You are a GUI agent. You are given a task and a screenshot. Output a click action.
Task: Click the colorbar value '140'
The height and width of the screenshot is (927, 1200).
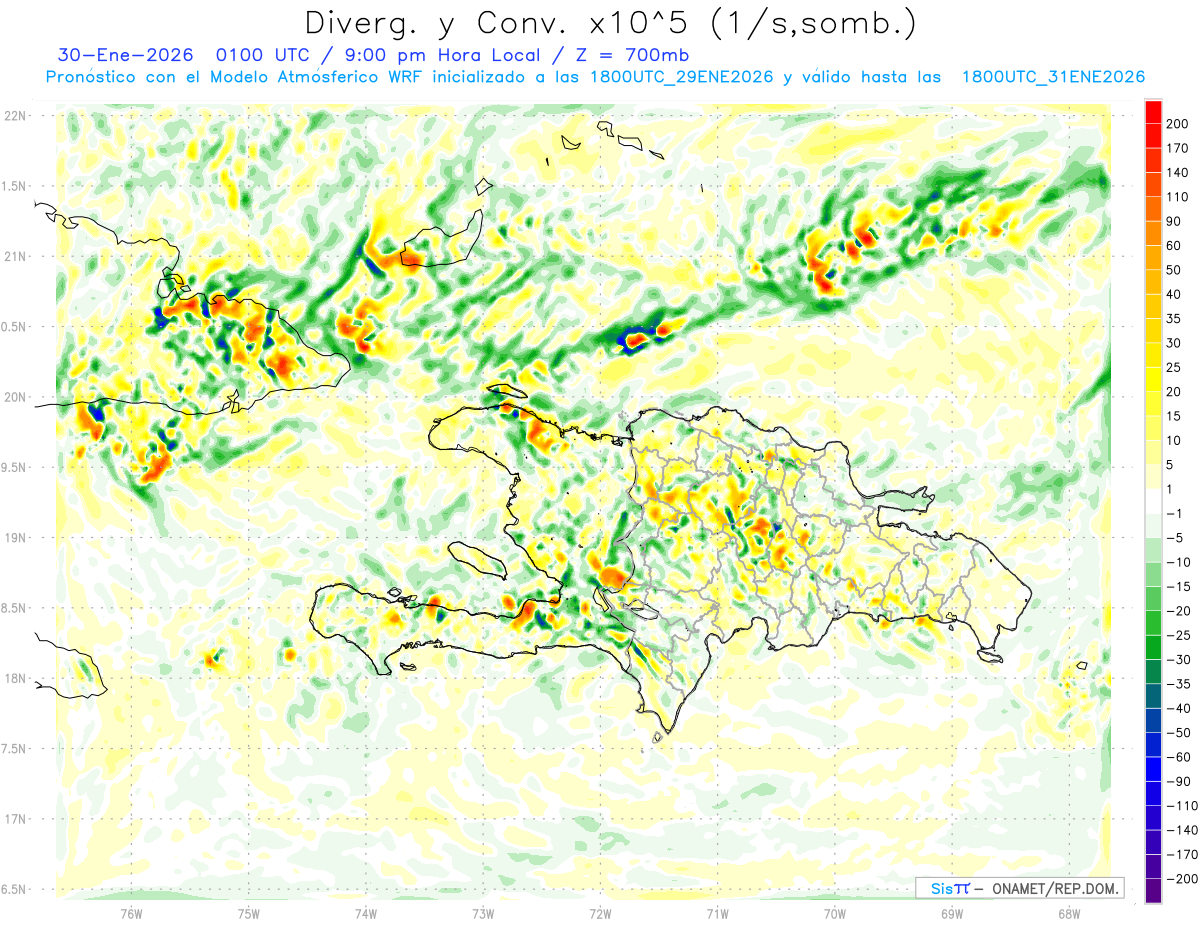tap(1178, 173)
